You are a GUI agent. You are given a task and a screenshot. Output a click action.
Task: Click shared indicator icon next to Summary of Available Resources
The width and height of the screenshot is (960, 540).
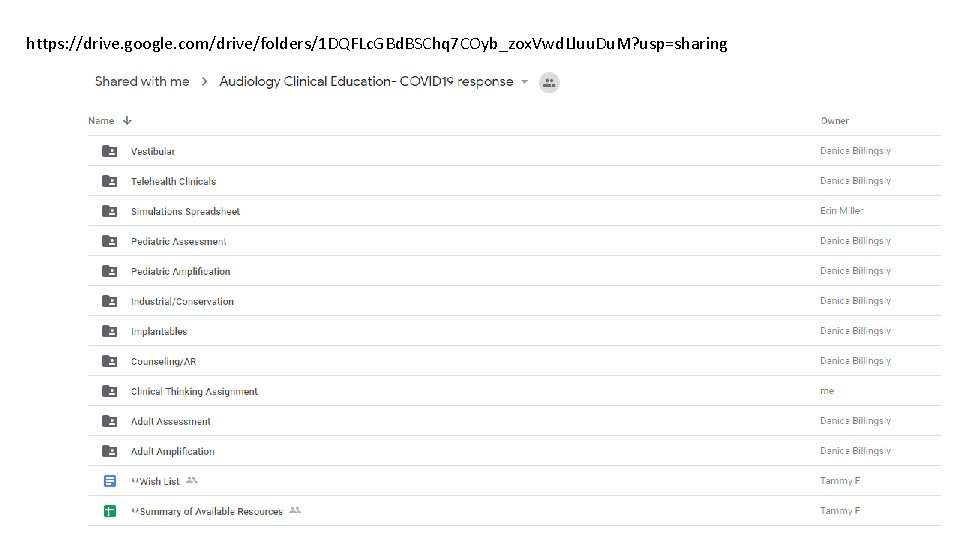tap(295, 511)
